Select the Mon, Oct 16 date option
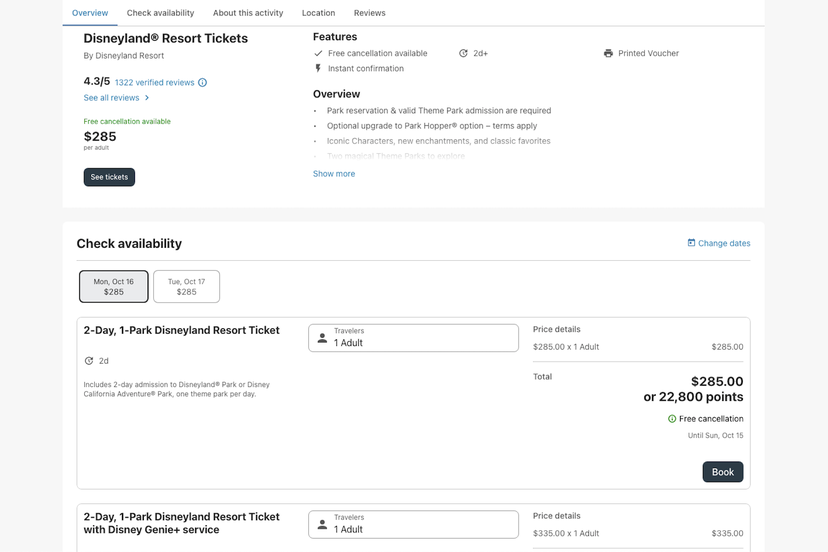 [x=114, y=286]
